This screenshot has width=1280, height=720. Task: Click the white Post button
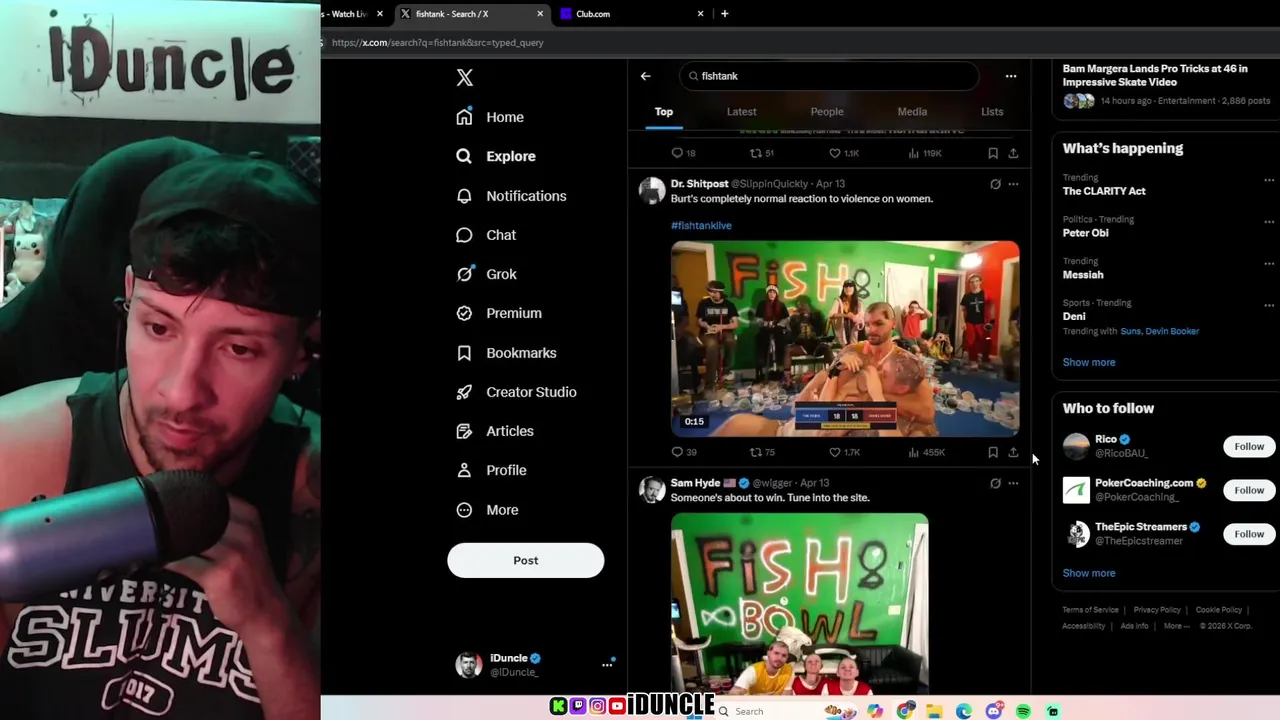pos(525,560)
